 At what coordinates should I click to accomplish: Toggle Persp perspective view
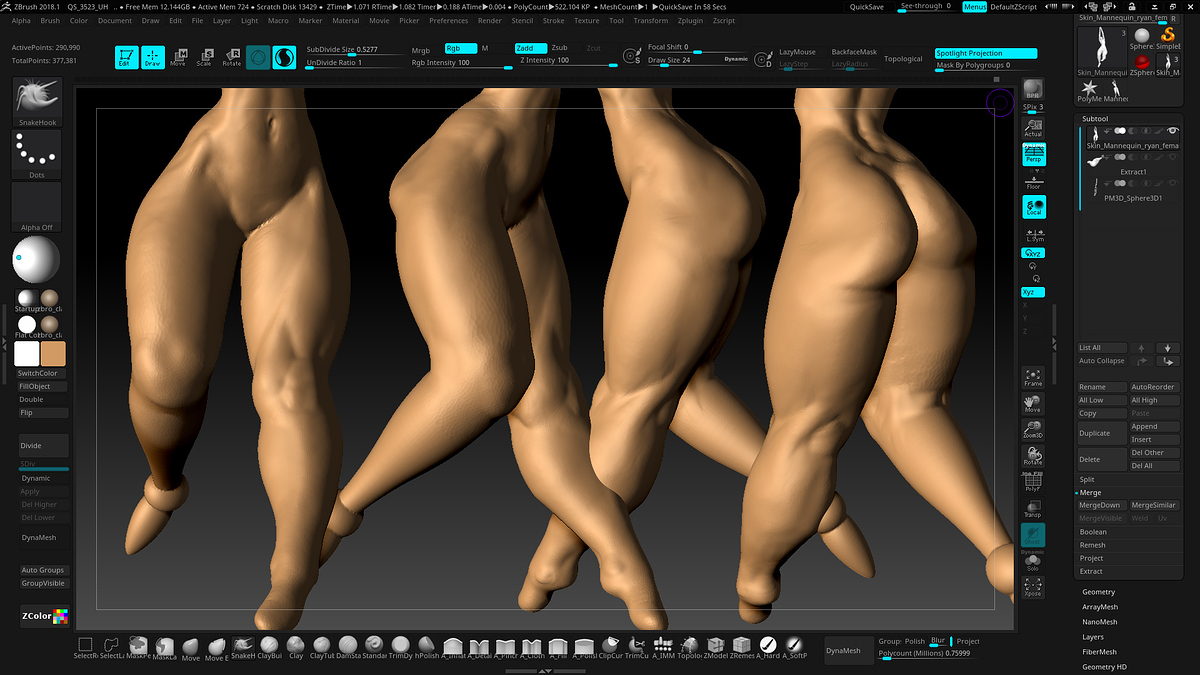(1033, 154)
